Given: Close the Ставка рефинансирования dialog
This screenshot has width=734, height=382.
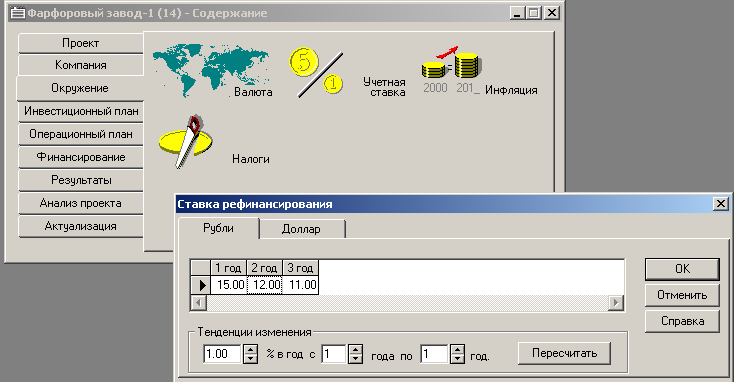Looking at the screenshot, I should pos(720,204).
